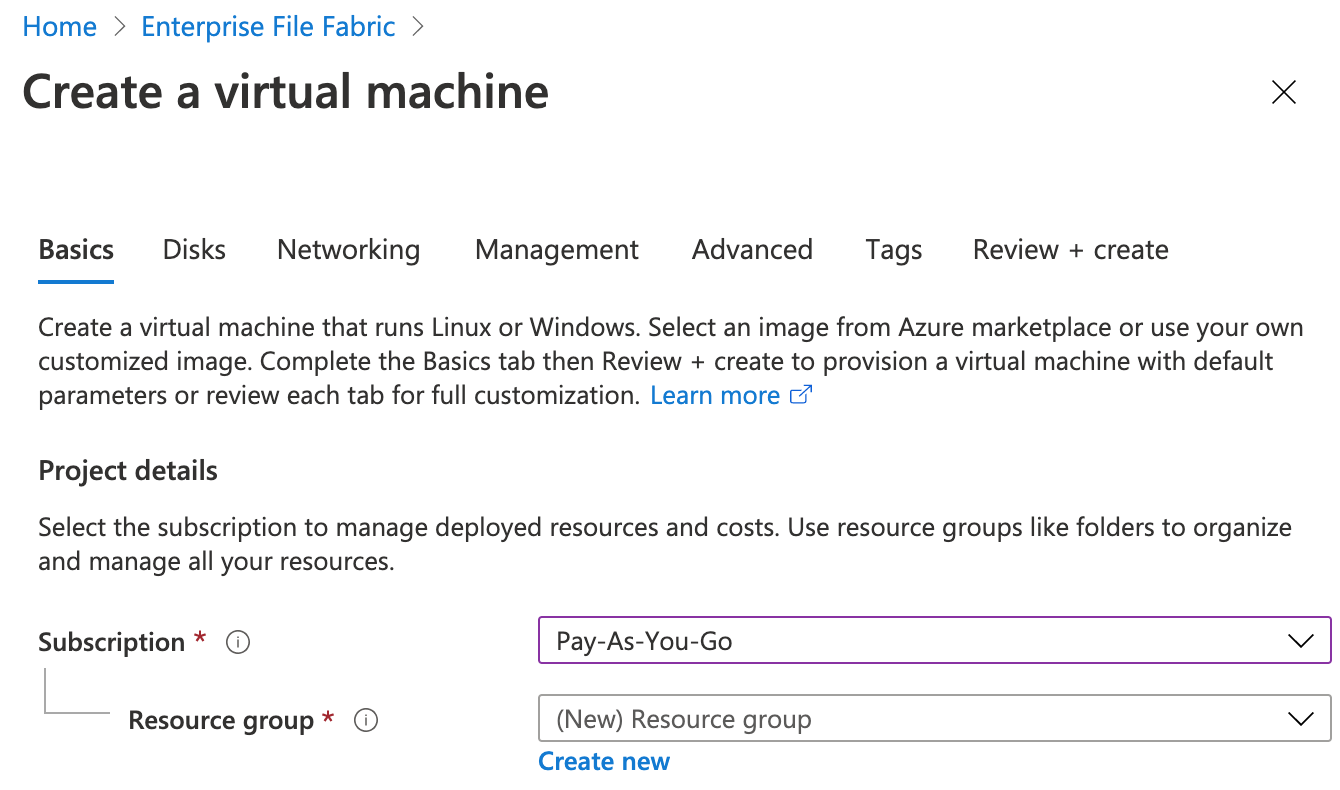Click the Subscription info icon

[x=238, y=642]
